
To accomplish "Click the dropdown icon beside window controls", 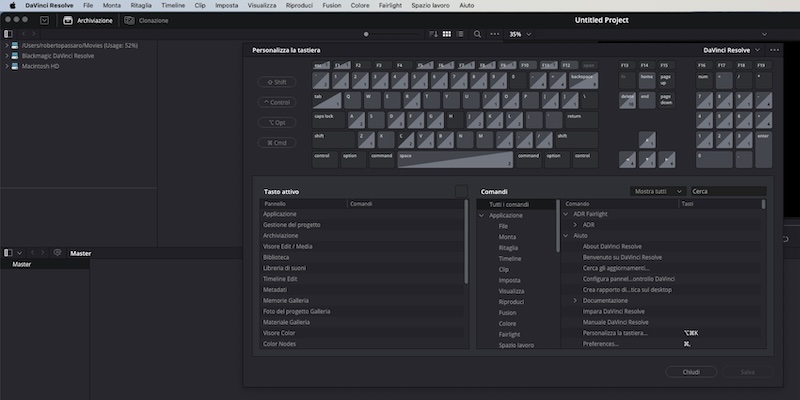I will [x=44, y=20].
